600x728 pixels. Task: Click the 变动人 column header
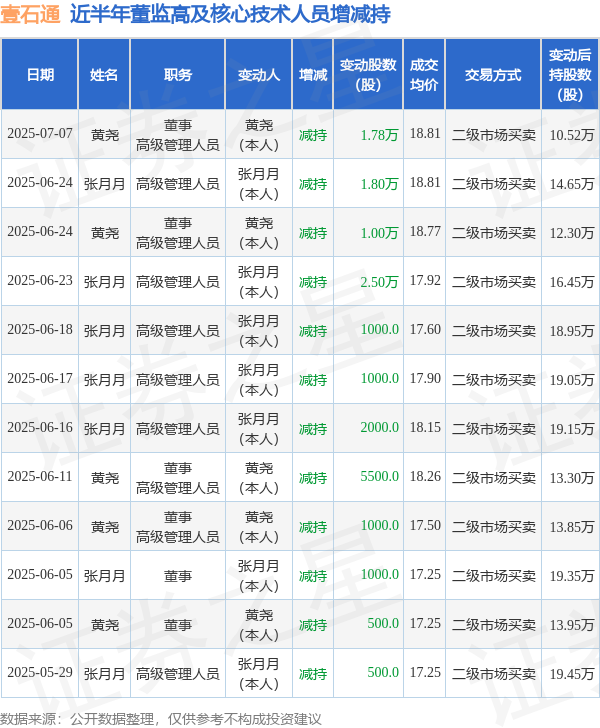259,75
